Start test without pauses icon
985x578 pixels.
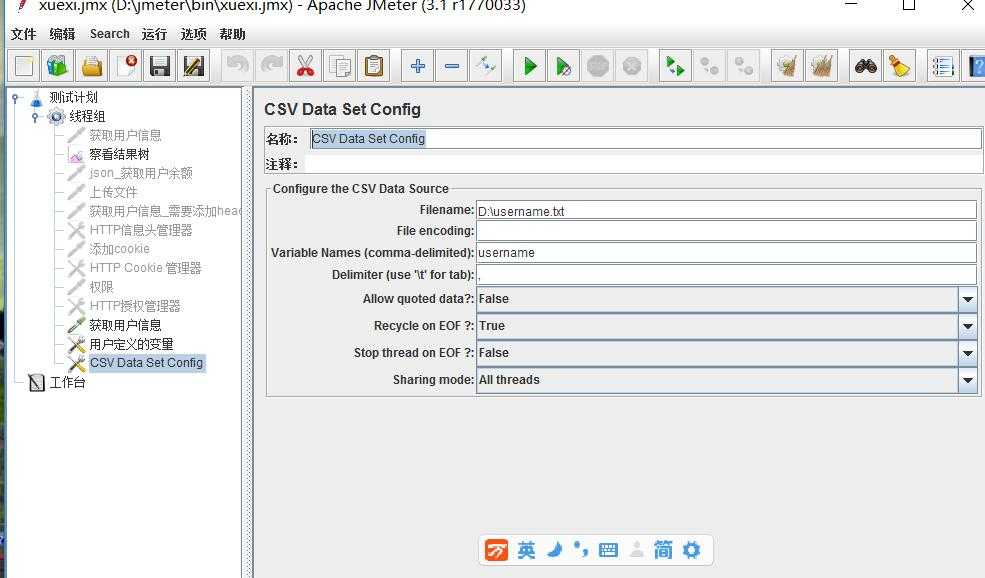(563, 66)
